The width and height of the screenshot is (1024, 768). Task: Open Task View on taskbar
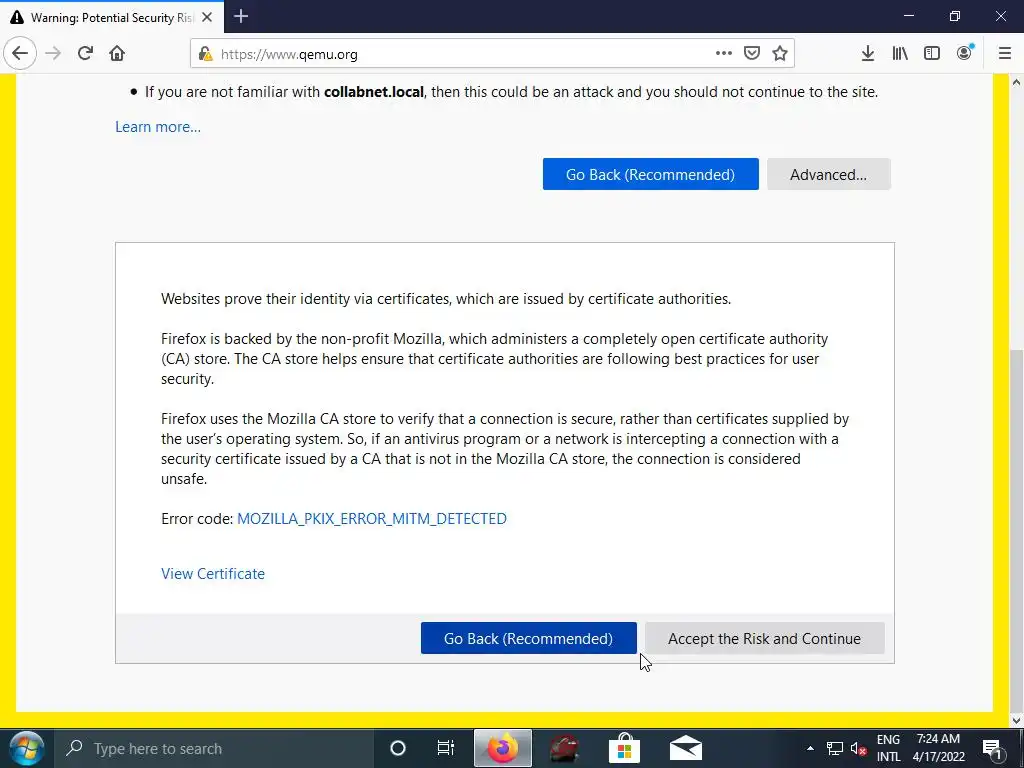pyautogui.click(x=445, y=748)
